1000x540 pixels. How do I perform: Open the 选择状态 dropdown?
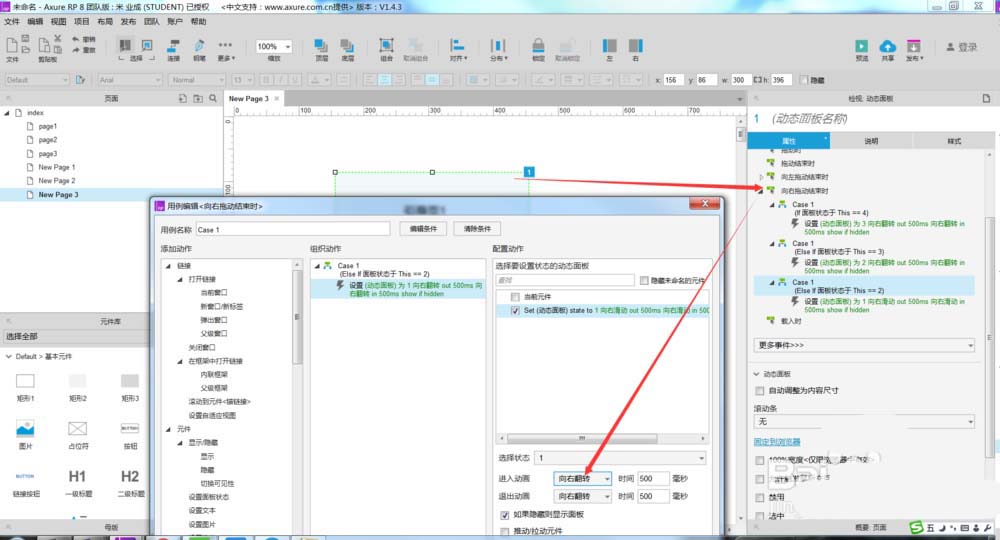tap(619, 457)
